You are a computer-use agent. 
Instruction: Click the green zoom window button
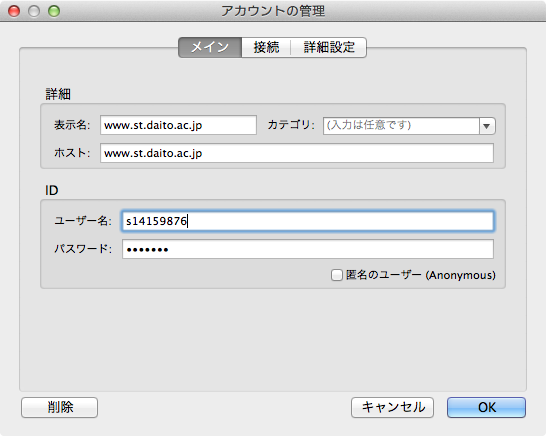coord(54,11)
